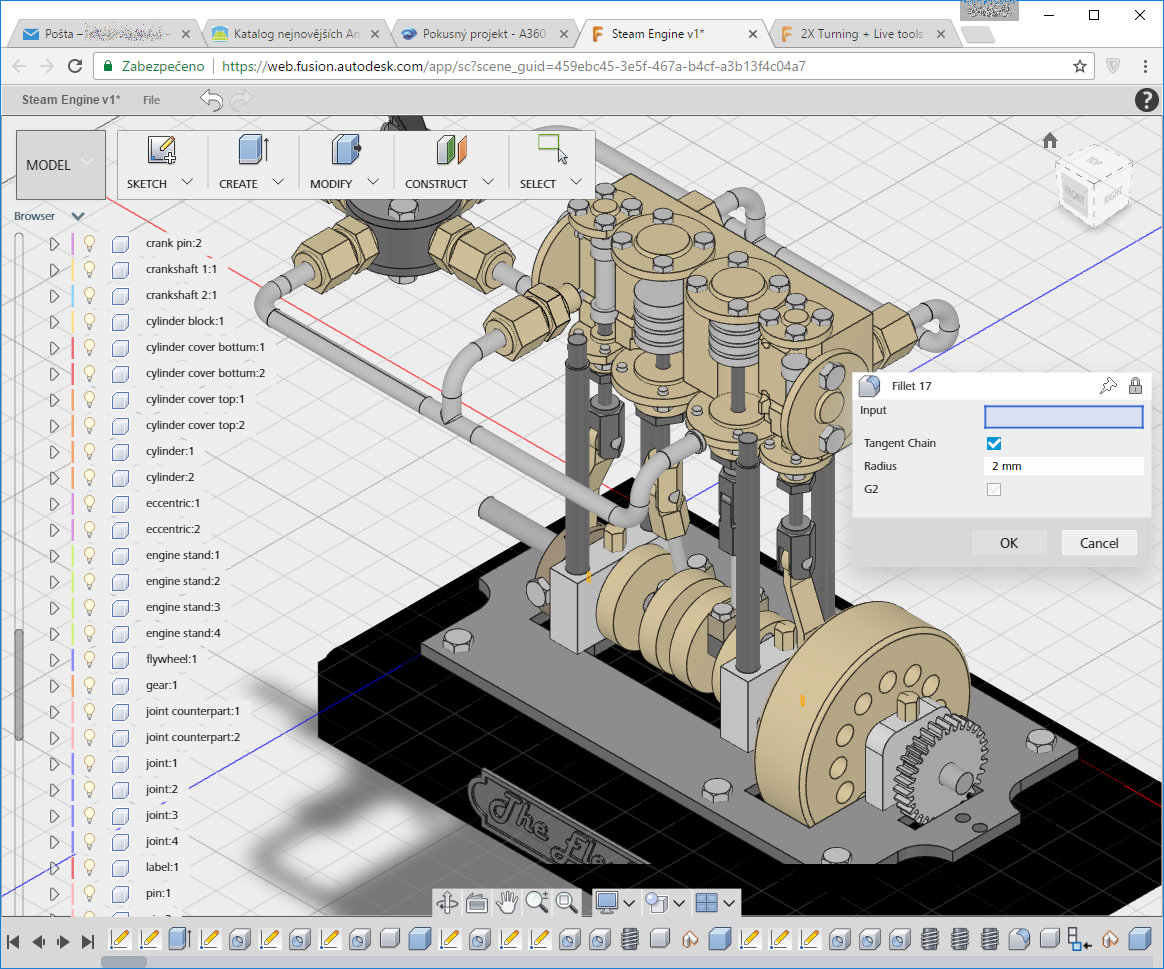This screenshot has width=1164, height=969.
Task: Expand the engine stand:1 node
Action: (x=54, y=555)
